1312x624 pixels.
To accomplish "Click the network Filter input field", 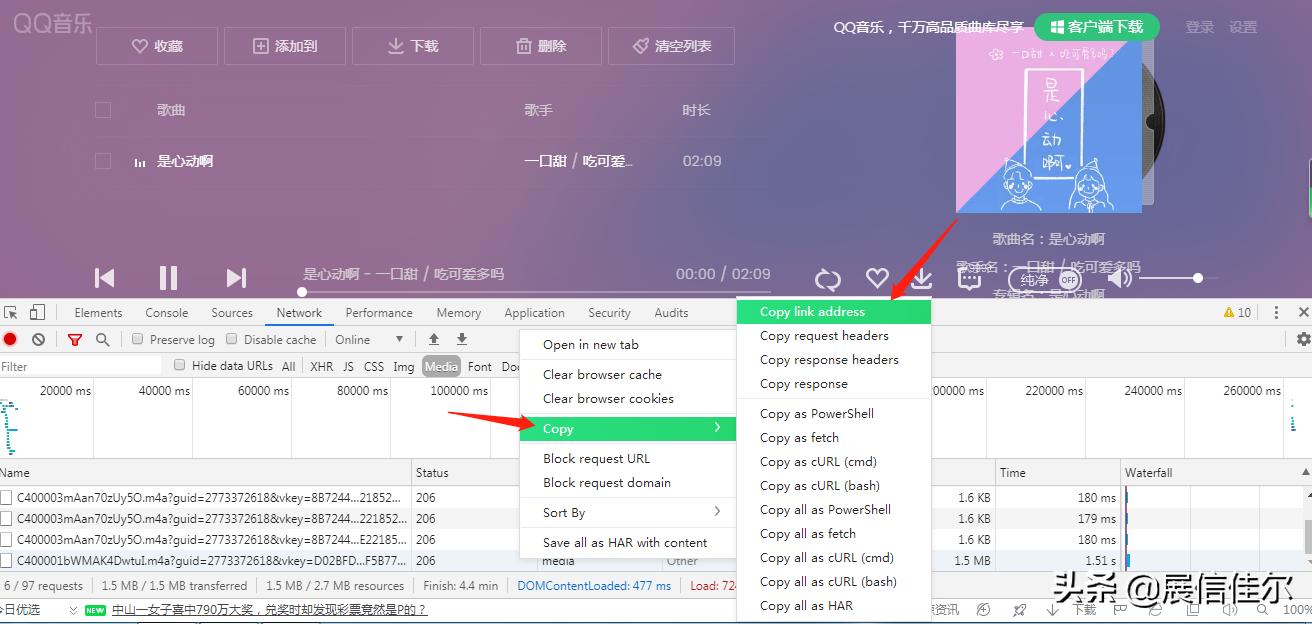I will coord(80,365).
